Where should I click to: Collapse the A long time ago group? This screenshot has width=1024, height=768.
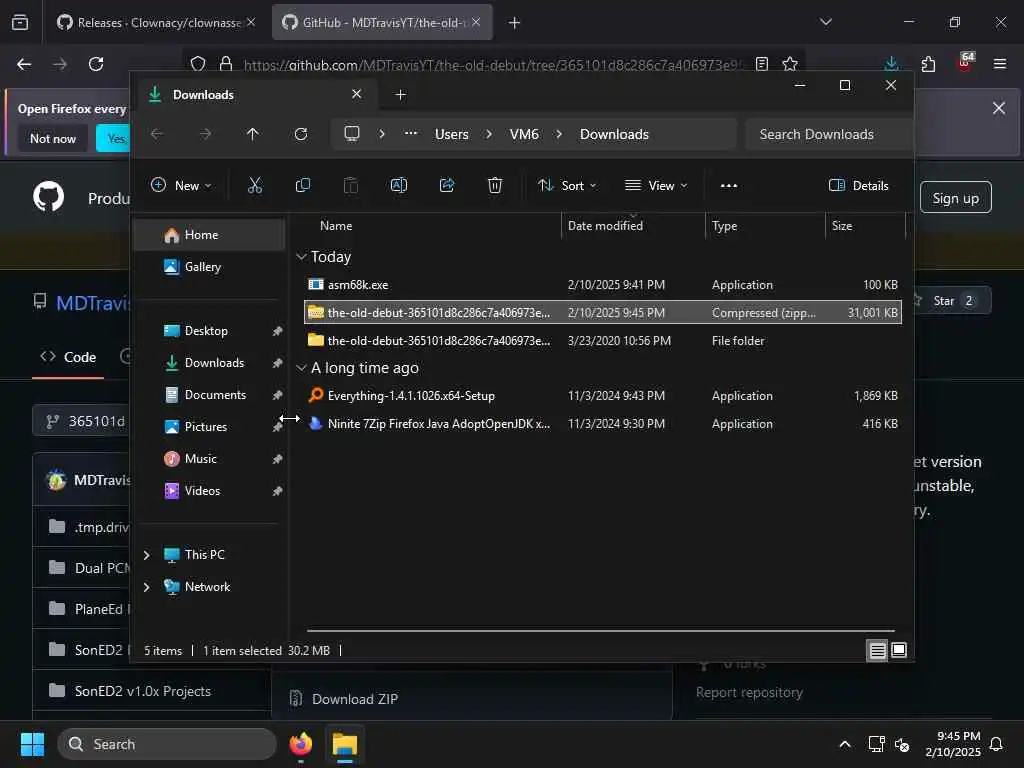(x=301, y=368)
